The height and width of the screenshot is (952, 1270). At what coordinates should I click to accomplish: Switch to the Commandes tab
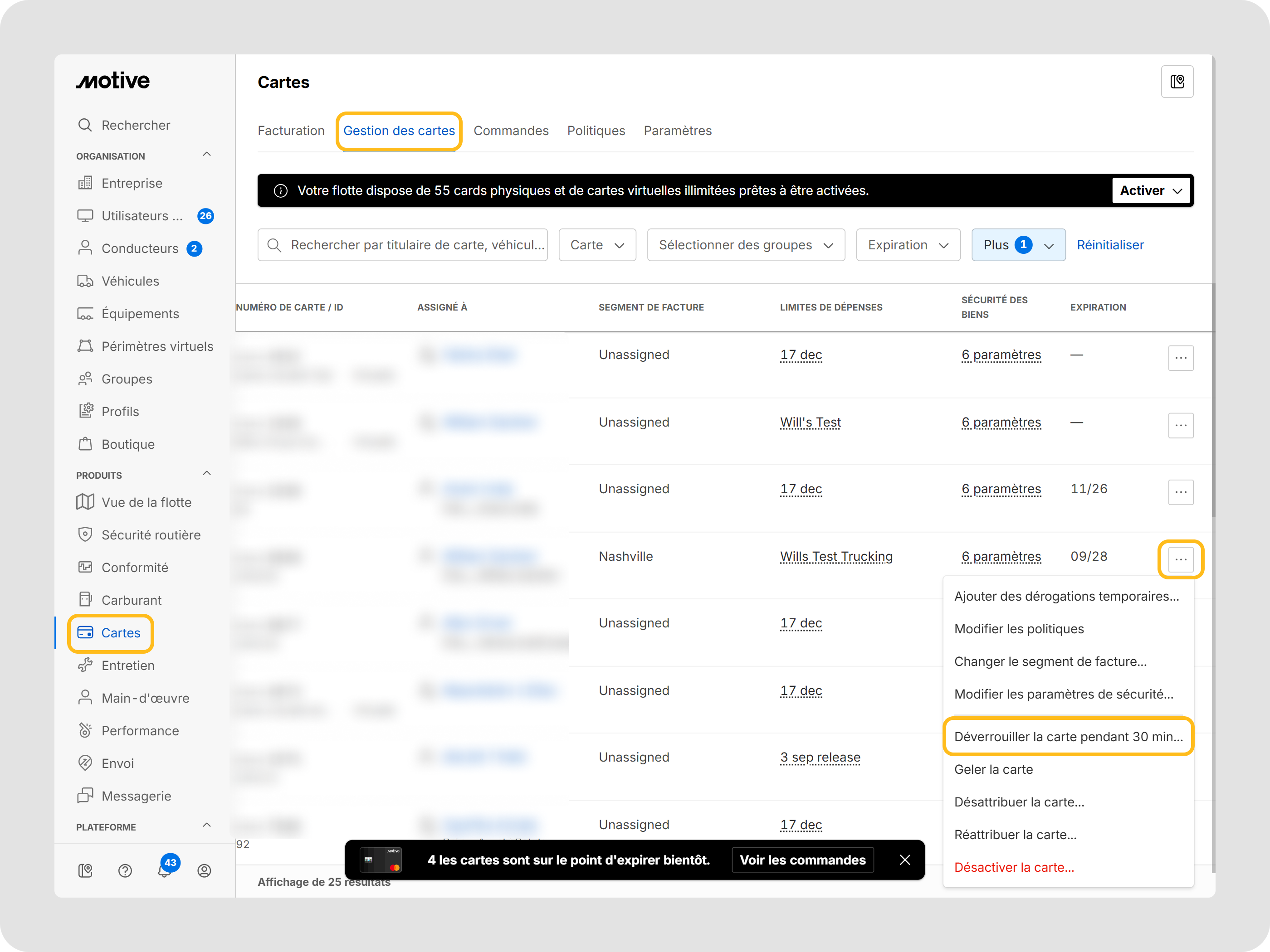pos(511,131)
